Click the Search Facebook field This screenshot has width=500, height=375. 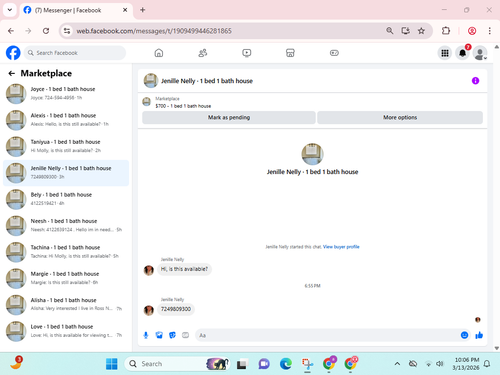click(x=75, y=53)
